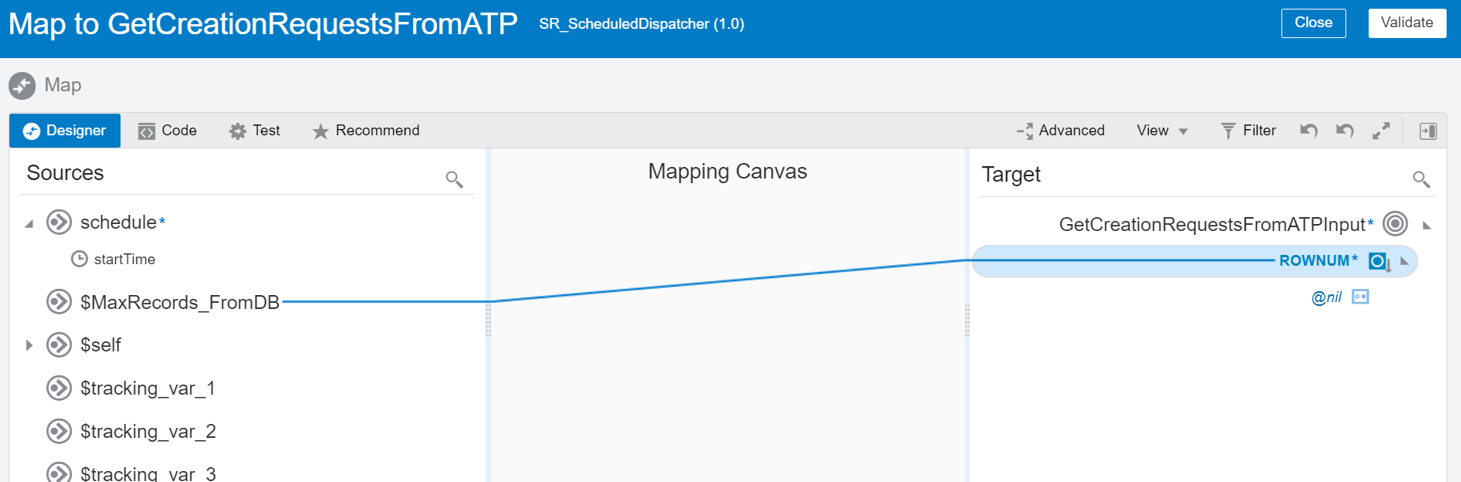The width and height of the screenshot is (1461, 482).
Task: Switch to the Code tab
Action: (x=167, y=131)
